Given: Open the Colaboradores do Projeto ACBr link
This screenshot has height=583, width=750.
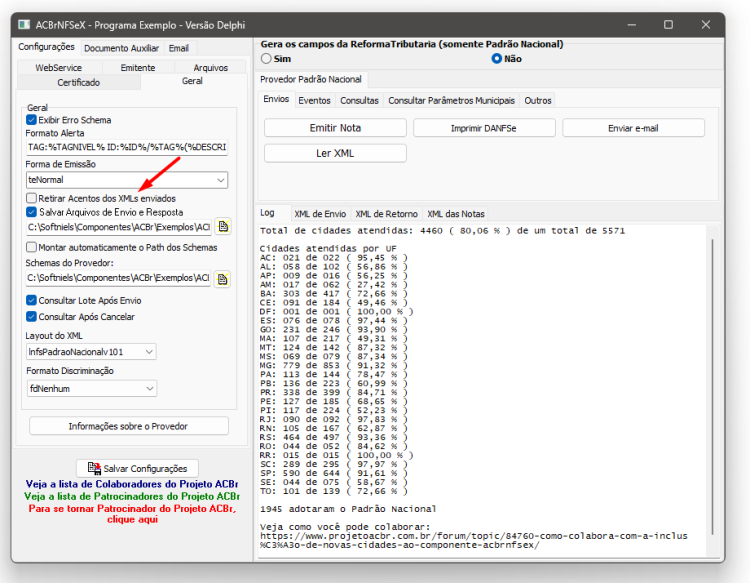Looking at the screenshot, I should 132,484.
